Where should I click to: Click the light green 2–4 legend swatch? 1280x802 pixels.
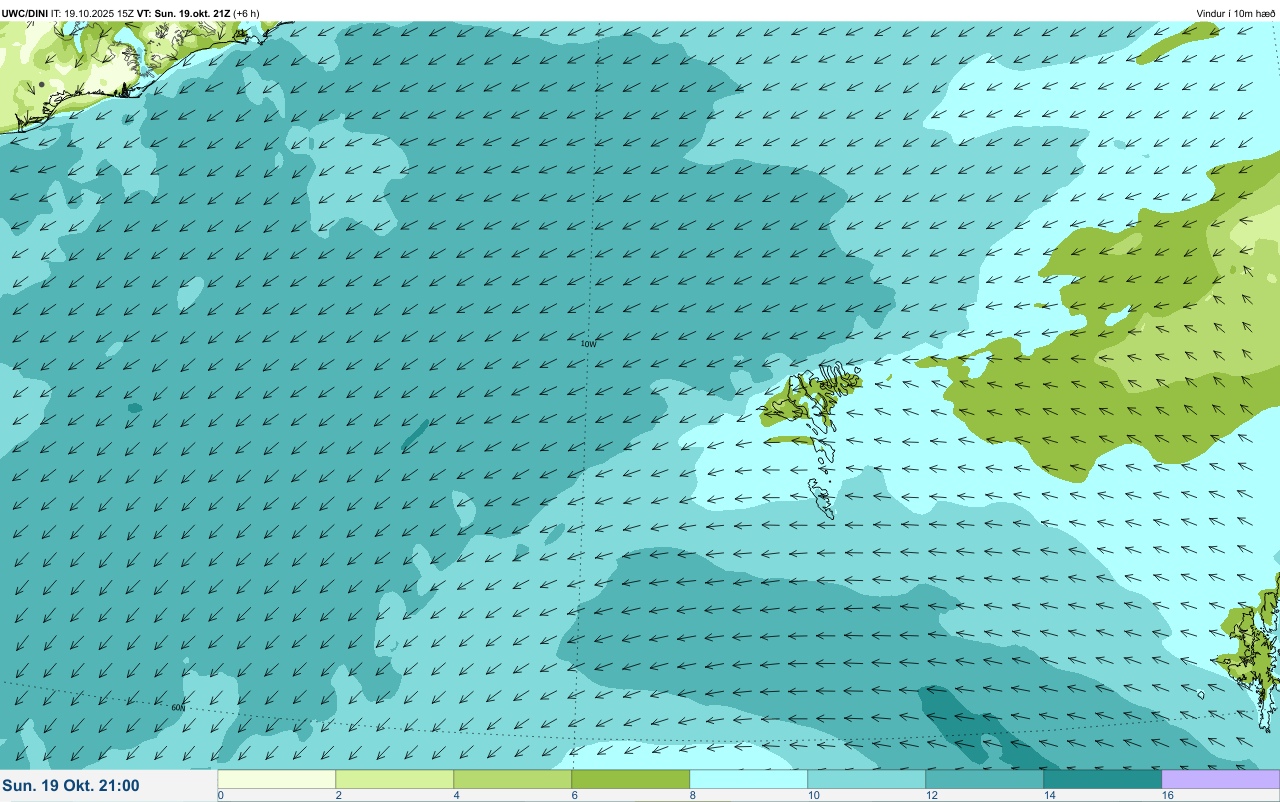(394, 779)
